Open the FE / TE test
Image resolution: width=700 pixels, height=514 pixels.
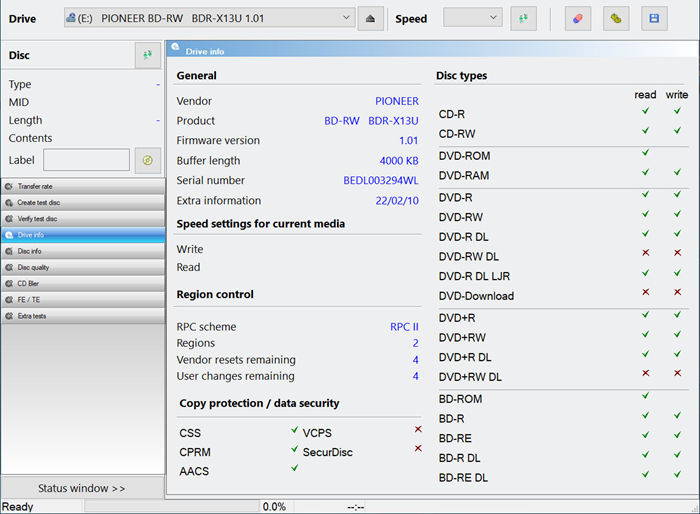pyautogui.click(x=83, y=300)
